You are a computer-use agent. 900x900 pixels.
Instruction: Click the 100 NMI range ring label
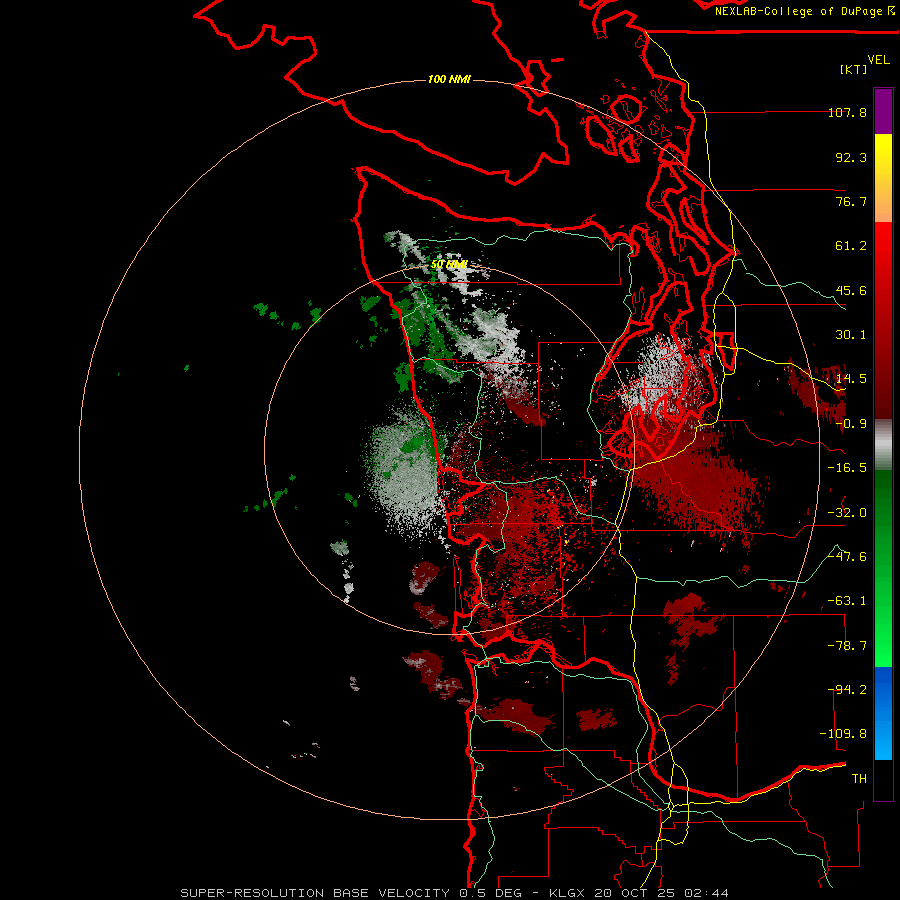[x=449, y=79]
